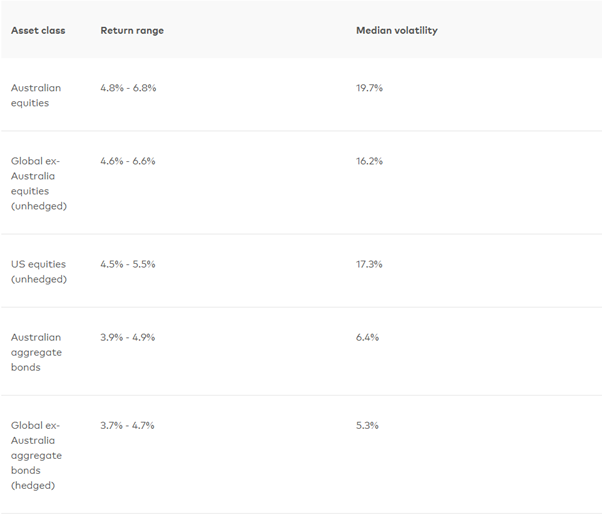
Task: Click the 3.7% - 4.7% return range
Action: (128, 425)
